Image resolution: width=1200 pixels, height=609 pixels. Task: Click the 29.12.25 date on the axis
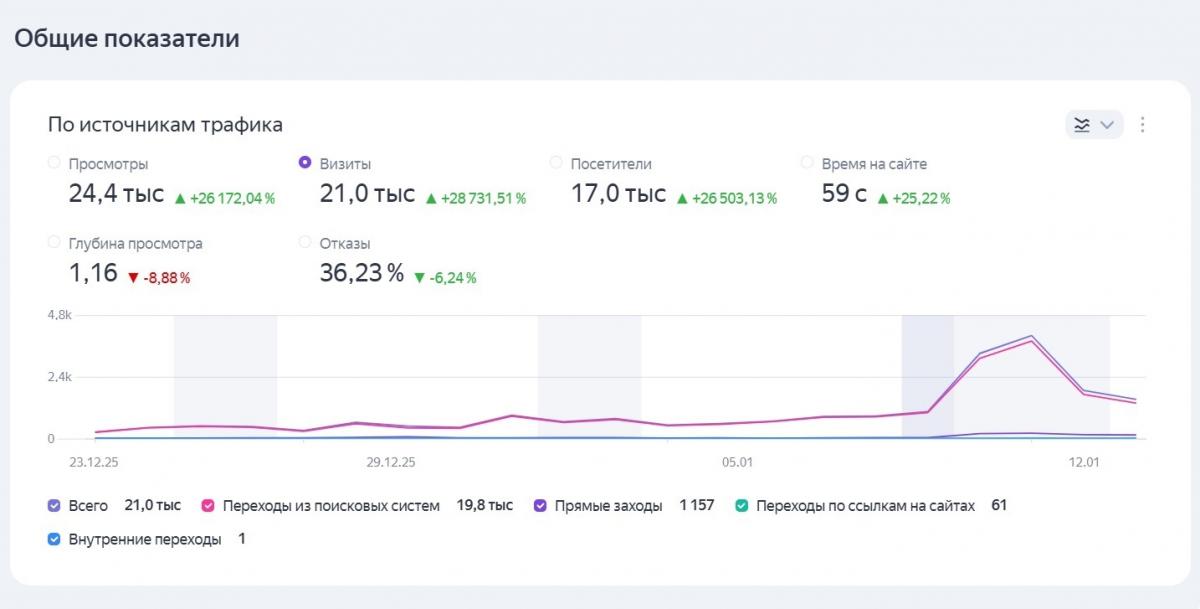[391, 462]
